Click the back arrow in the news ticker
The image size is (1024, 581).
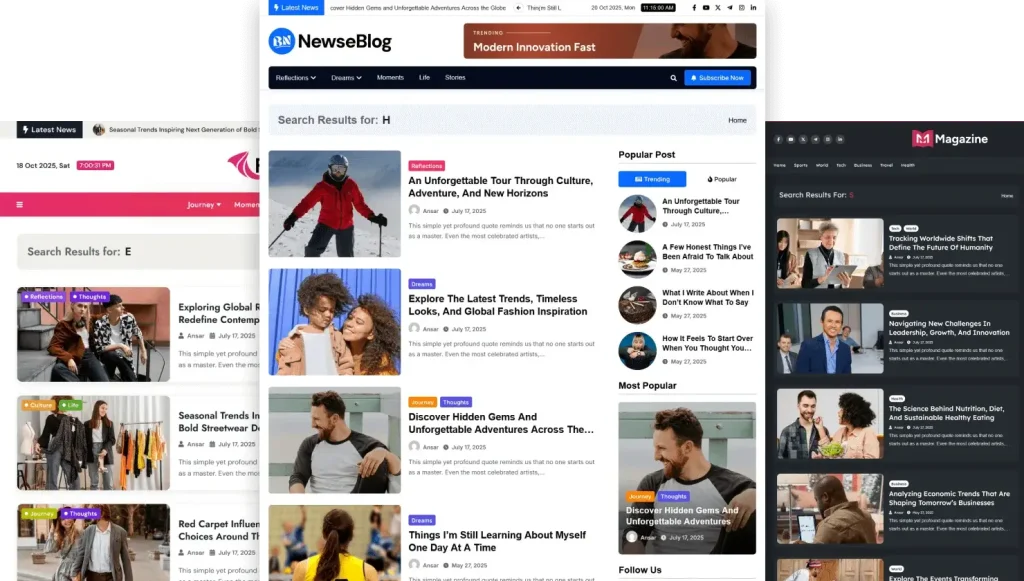click(x=518, y=8)
